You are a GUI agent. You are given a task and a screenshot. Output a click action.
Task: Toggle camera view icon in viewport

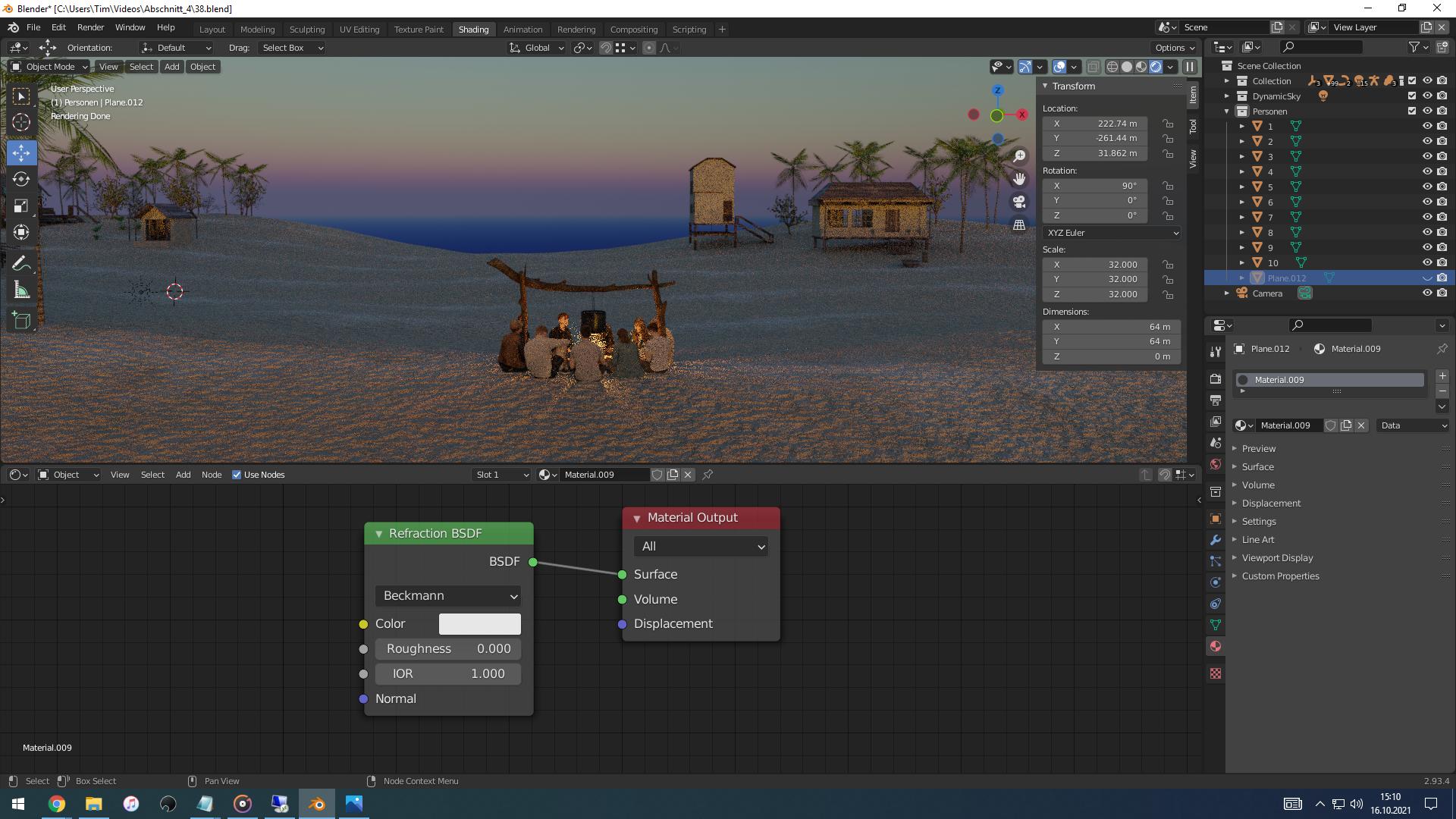[x=1019, y=202]
